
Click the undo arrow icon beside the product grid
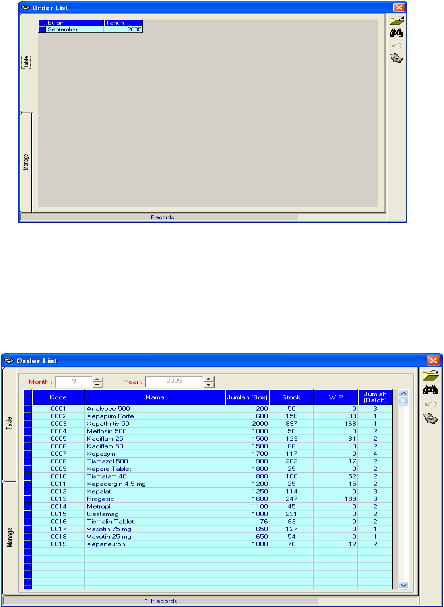pyautogui.click(x=430, y=404)
